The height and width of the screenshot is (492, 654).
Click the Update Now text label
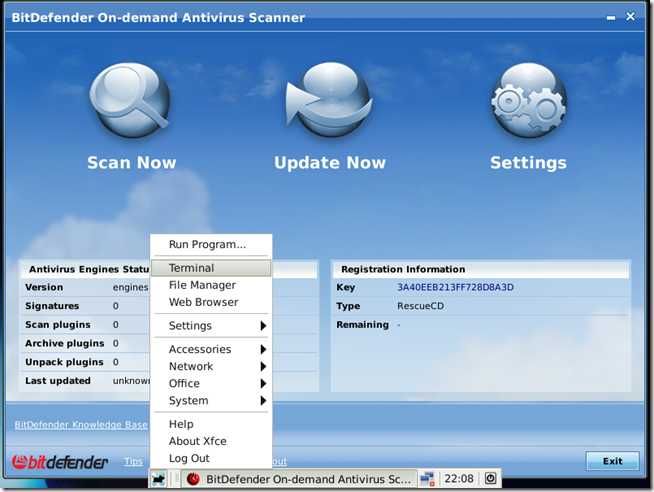tap(330, 163)
